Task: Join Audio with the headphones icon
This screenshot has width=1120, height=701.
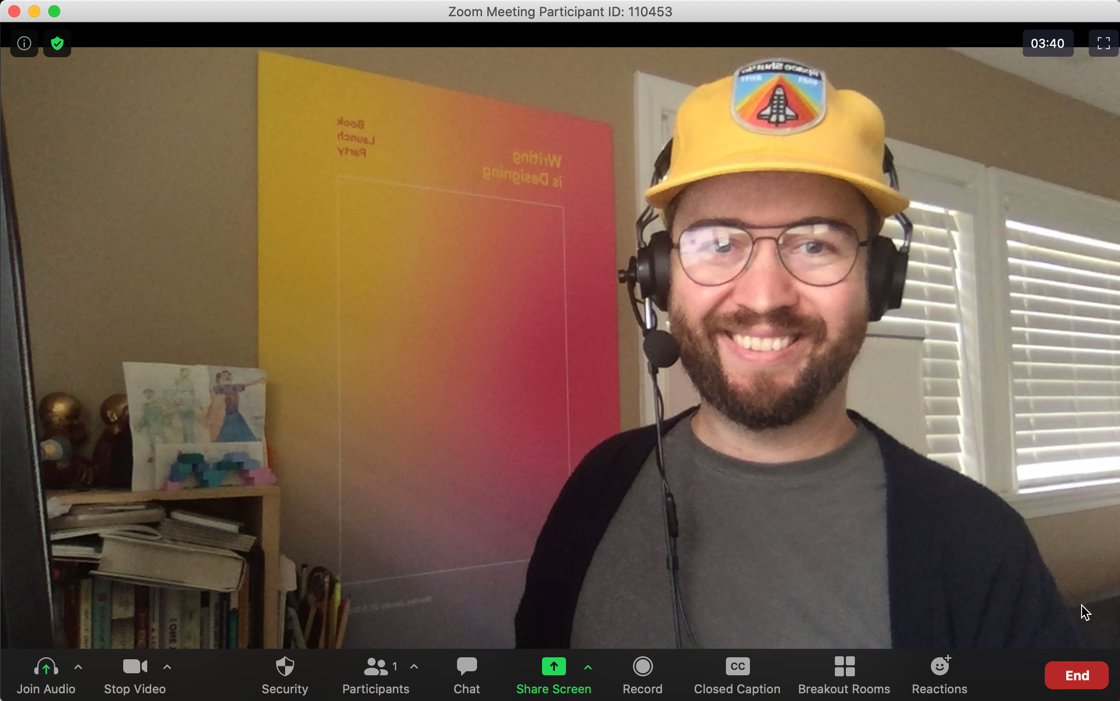Action: pos(46,675)
